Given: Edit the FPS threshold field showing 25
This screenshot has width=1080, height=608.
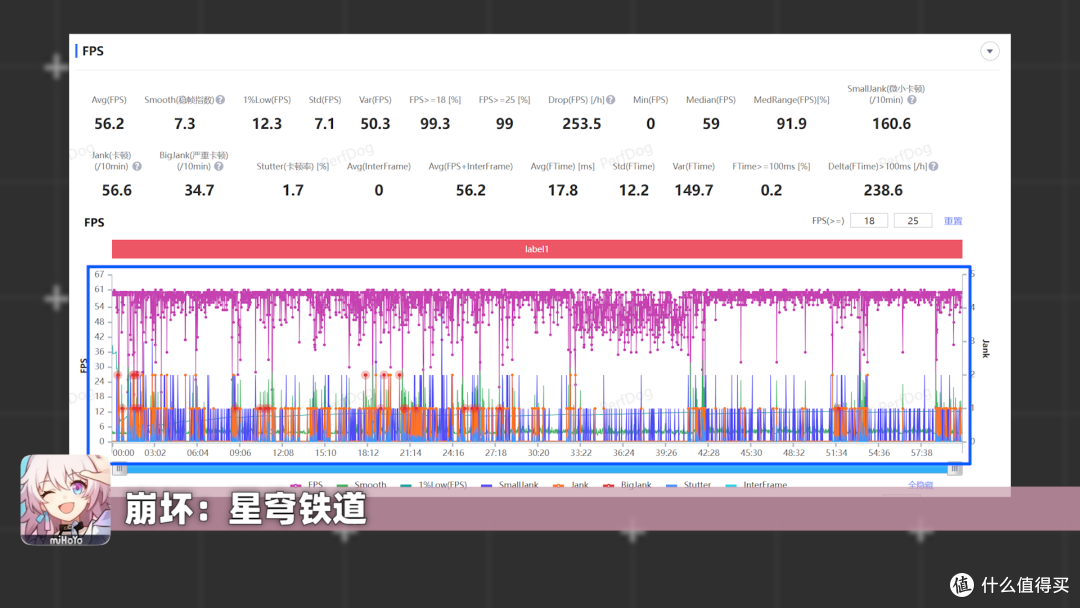Looking at the screenshot, I should coord(913,221).
